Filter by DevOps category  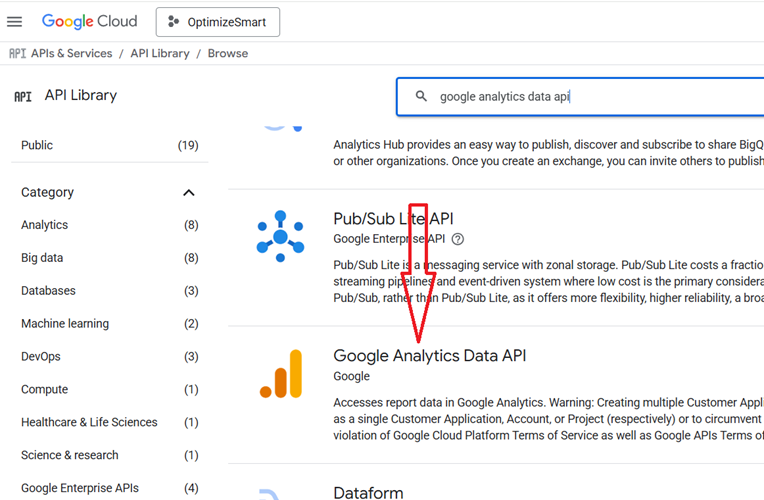(x=110, y=357)
